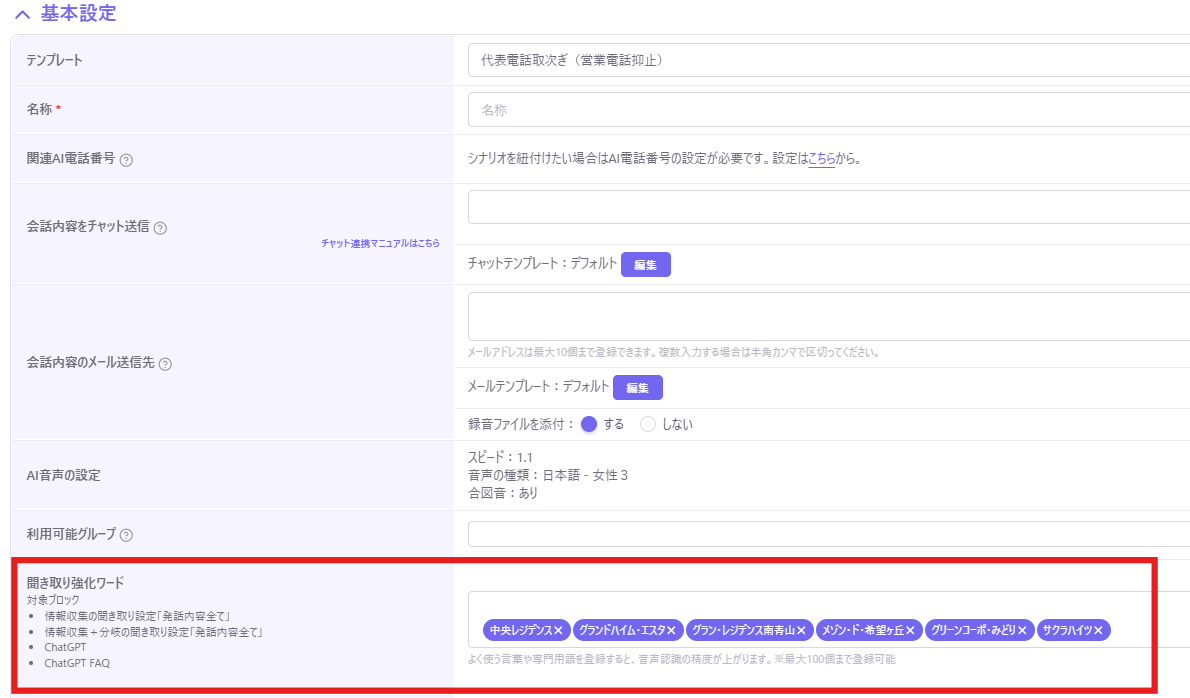Edit the mail template with 編集 button
Image resolution: width=1190 pixels, height=698 pixels.
(638, 388)
